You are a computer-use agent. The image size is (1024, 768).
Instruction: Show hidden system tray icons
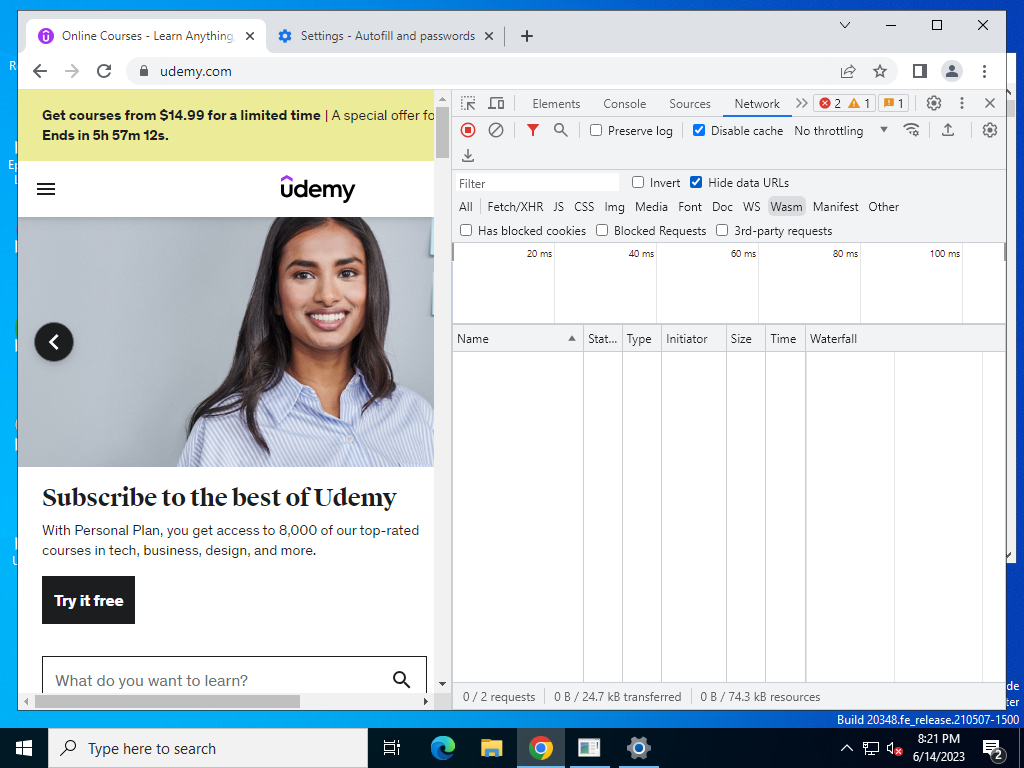click(846, 748)
